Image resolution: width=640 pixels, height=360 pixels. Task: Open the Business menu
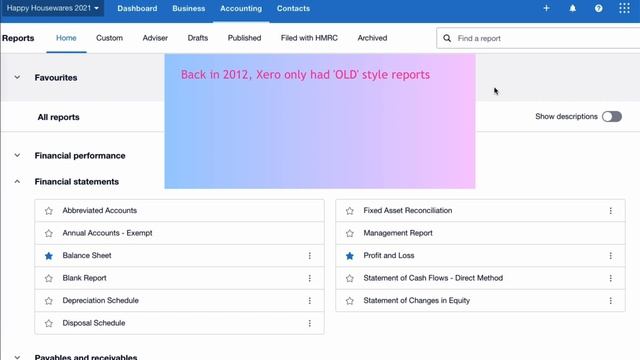click(x=189, y=8)
